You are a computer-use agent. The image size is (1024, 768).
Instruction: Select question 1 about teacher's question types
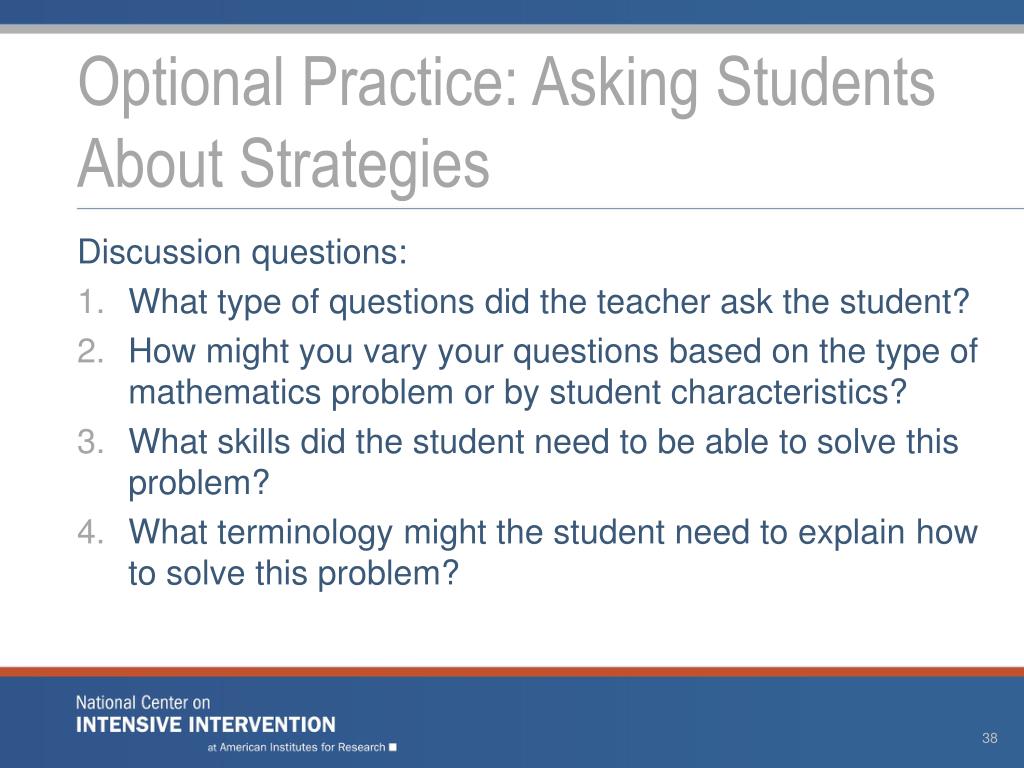[549, 303]
